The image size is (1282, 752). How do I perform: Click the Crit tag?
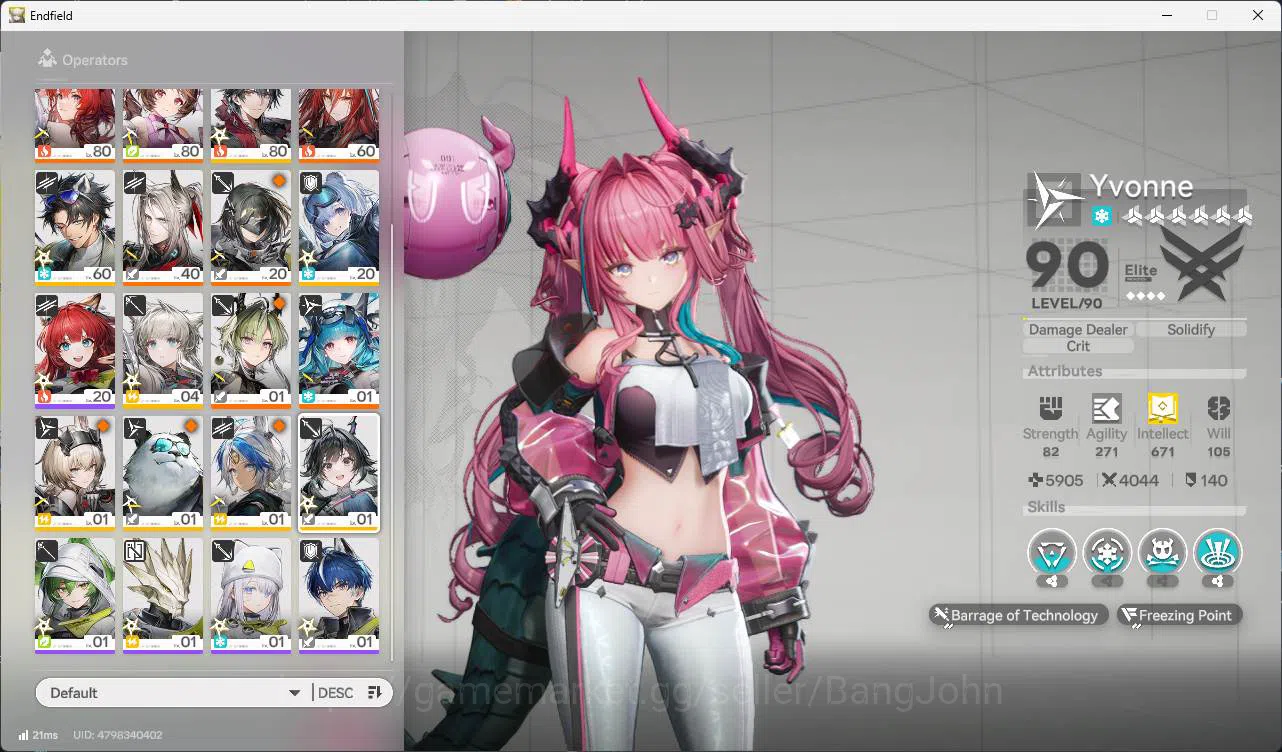pos(1078,346)
